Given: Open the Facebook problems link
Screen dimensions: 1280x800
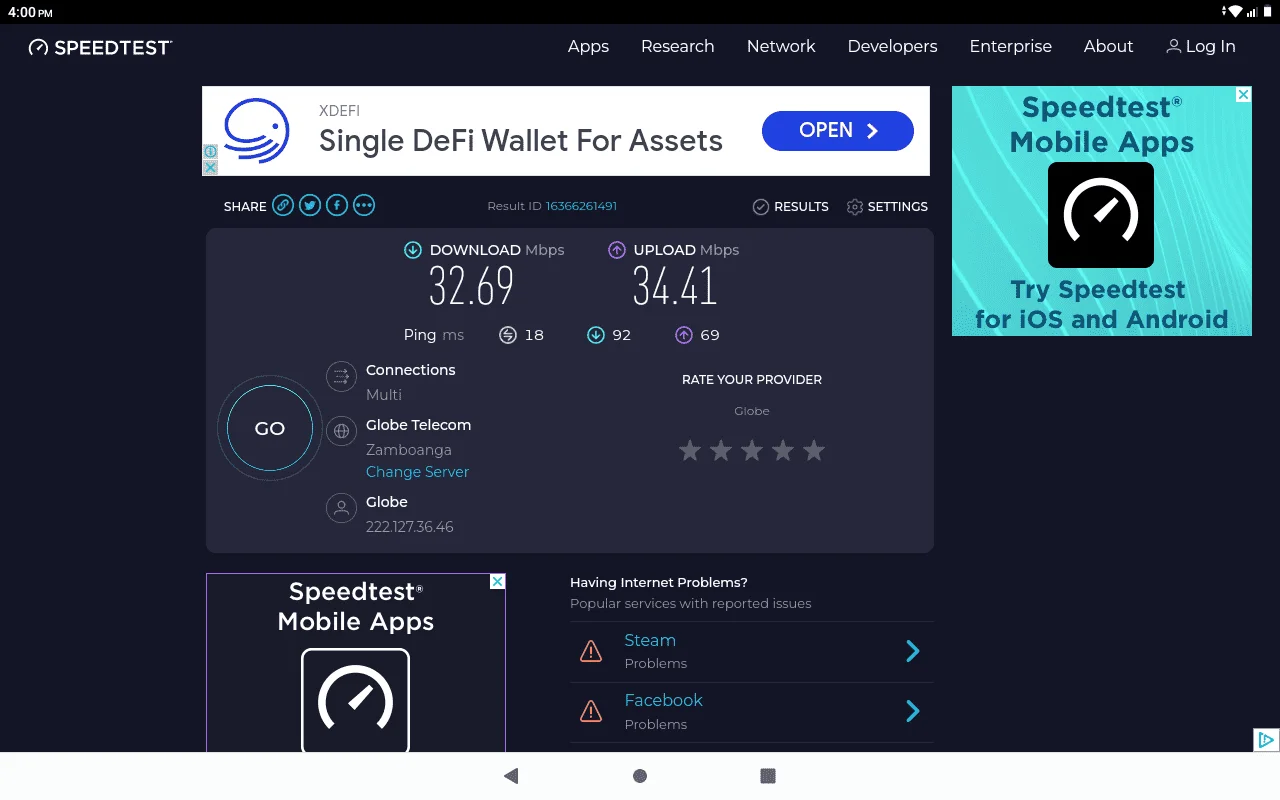Looking at the screenshot, I should click(663, 700).
